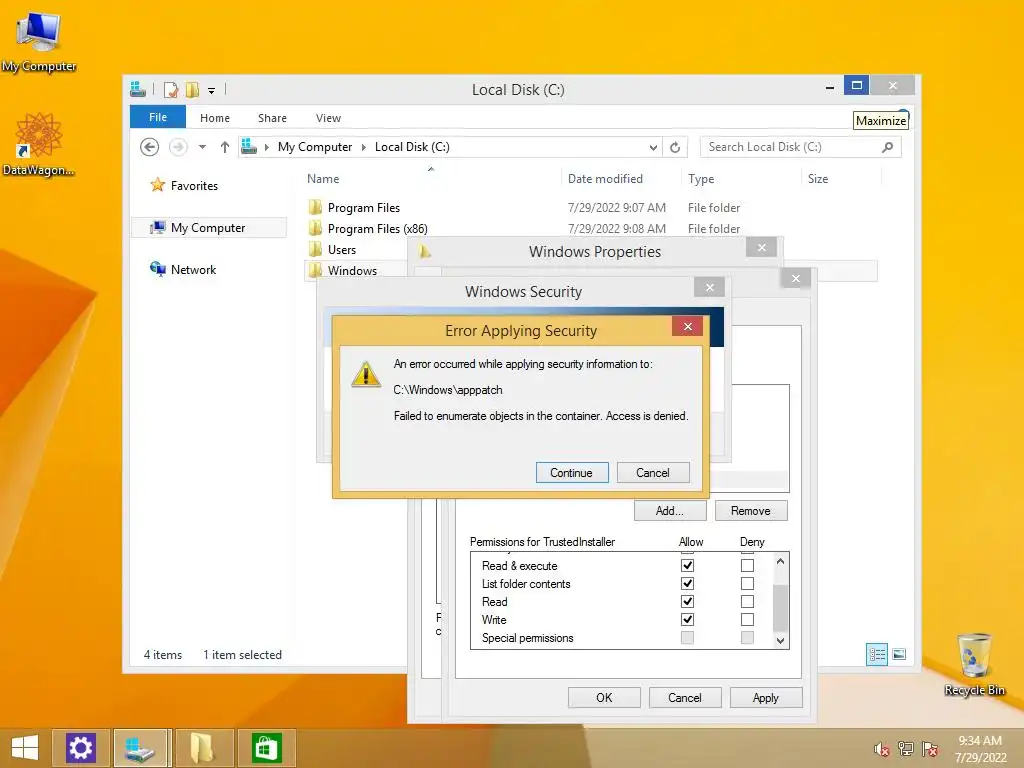Open the File ribbon tab
1024x768 pixels.
click(x=158, y=118)
